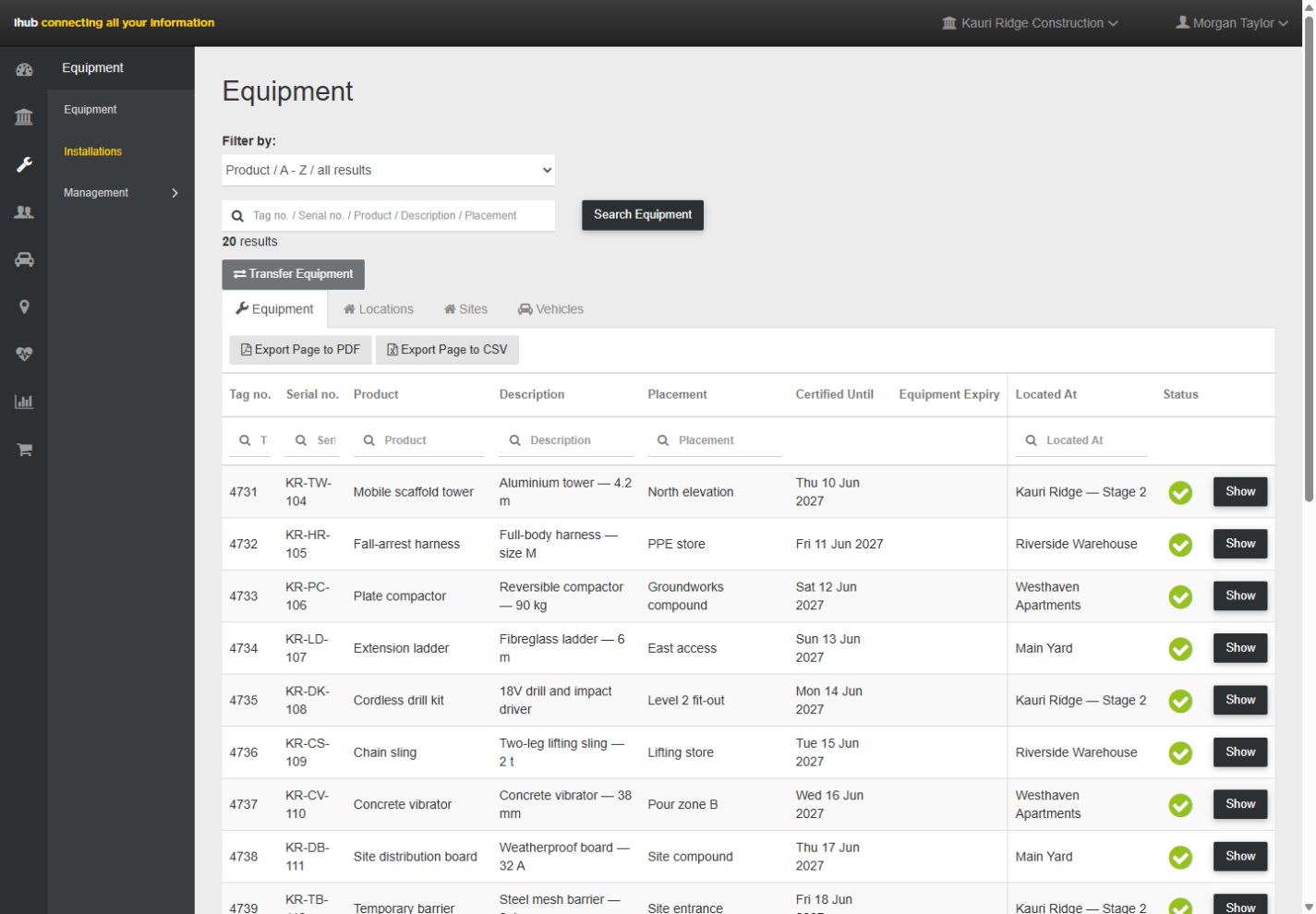Open the shopping cart sidebar icon
The width and height of the screenshot is (1316, 914).
24,450
